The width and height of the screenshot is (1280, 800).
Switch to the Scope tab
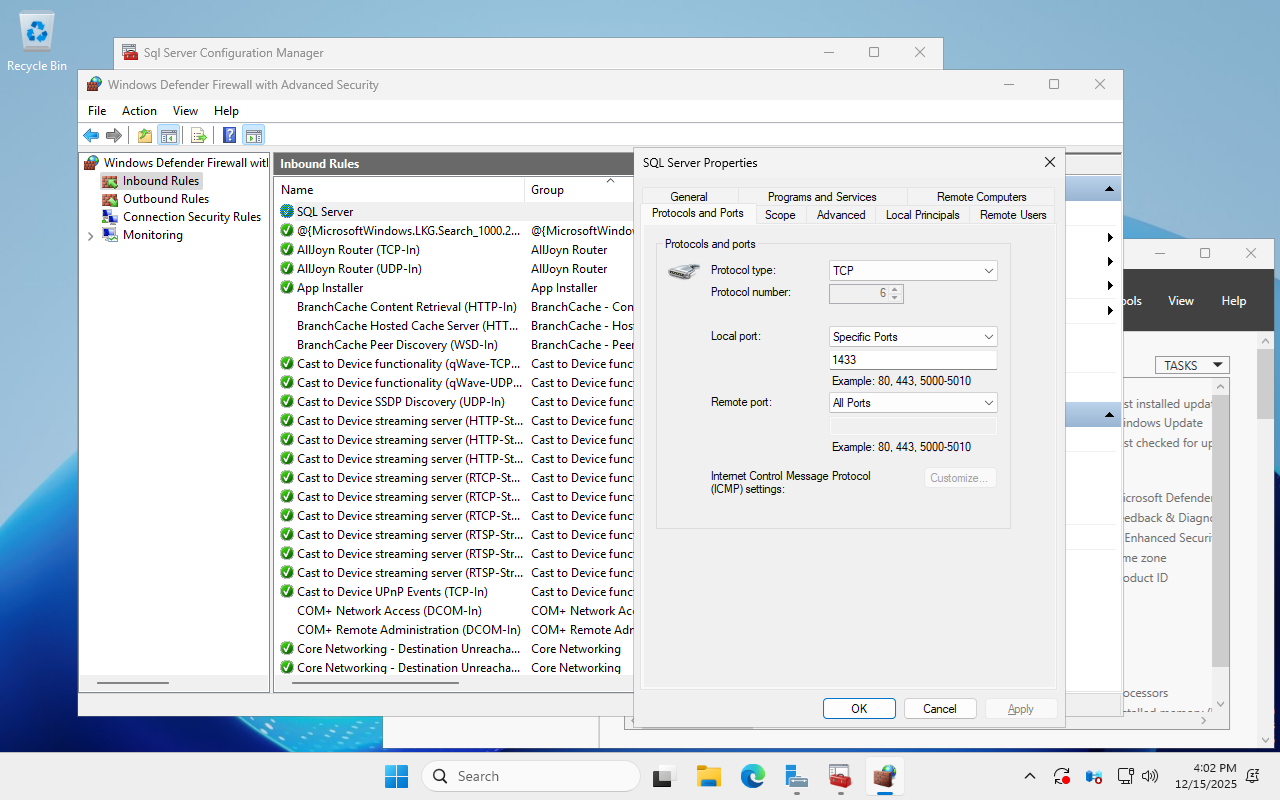pyautogui.click(x=780, y=214)
